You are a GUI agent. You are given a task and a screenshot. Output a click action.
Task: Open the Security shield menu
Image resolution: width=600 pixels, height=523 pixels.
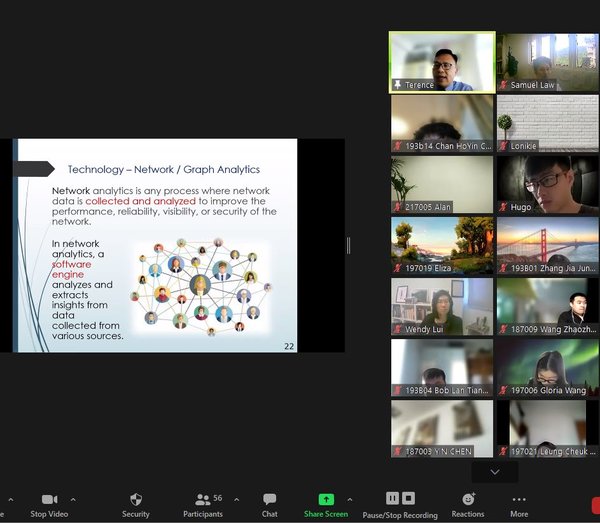point(136,499)
